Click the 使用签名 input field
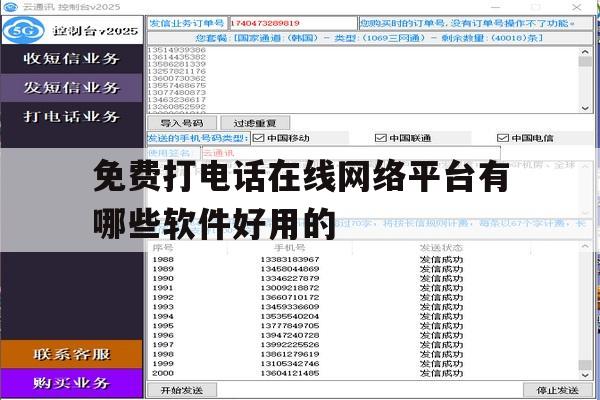Screen dimensions: 600x400 point(351,153)
